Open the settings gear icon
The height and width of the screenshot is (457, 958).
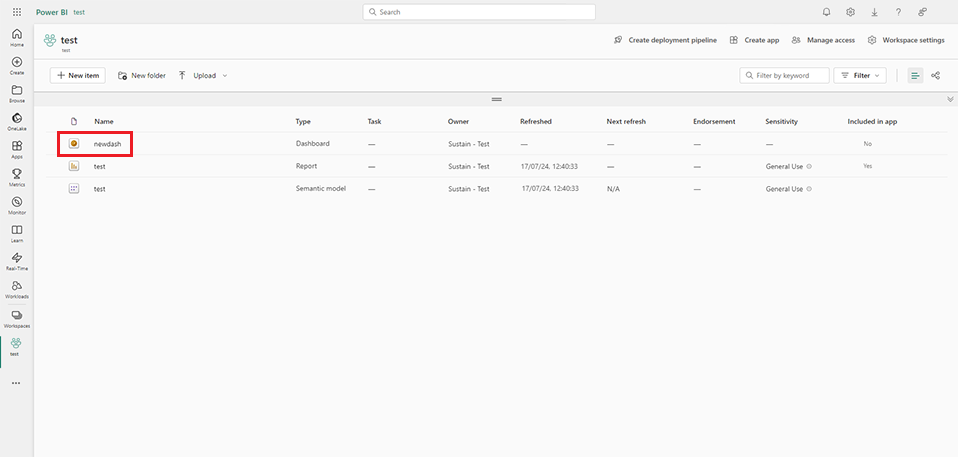(850, 12)
